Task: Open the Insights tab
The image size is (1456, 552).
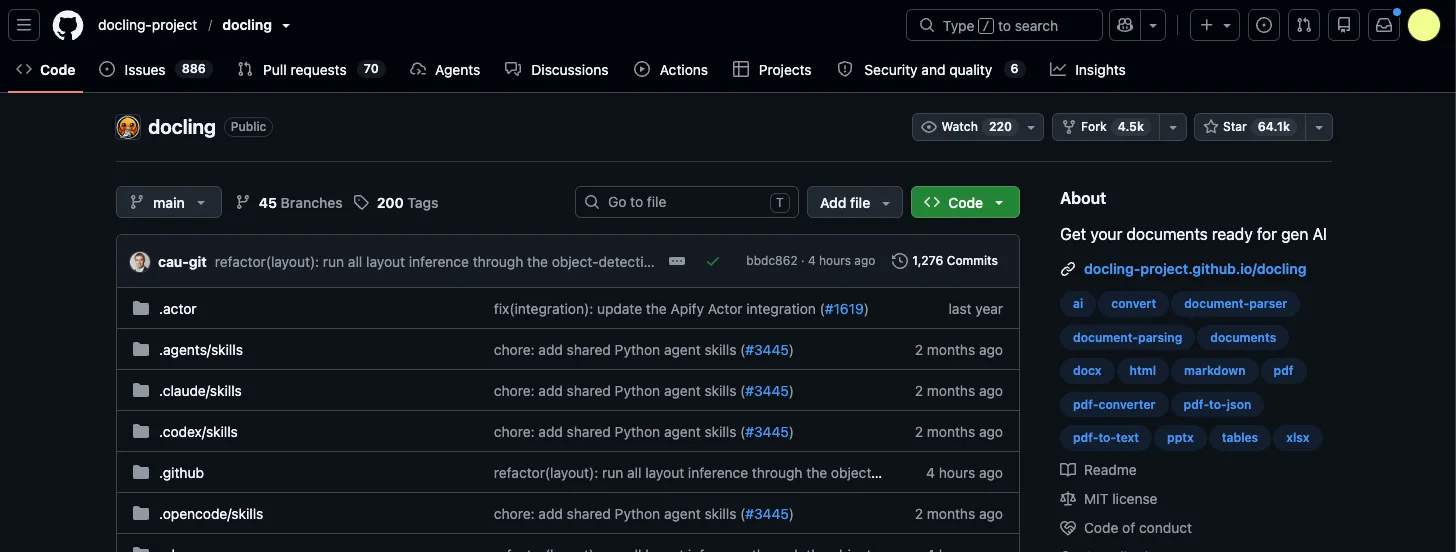Action: point(1088,70)
